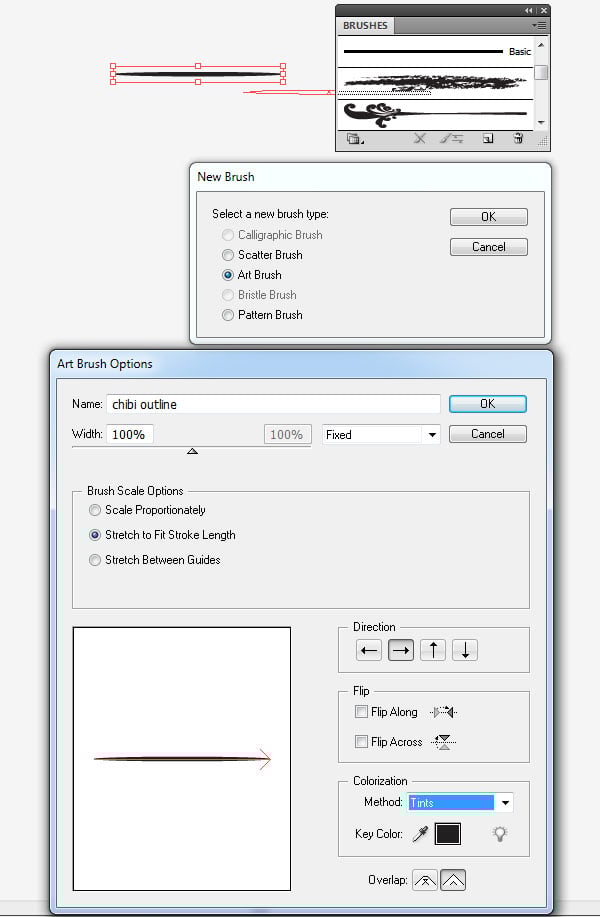Select the Basic brush in Brushes panel

pos(436,52)
